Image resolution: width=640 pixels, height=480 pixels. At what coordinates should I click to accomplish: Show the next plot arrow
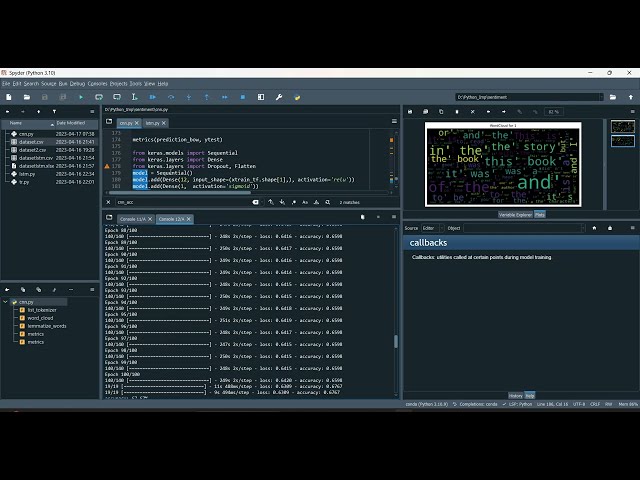[504, 112]
